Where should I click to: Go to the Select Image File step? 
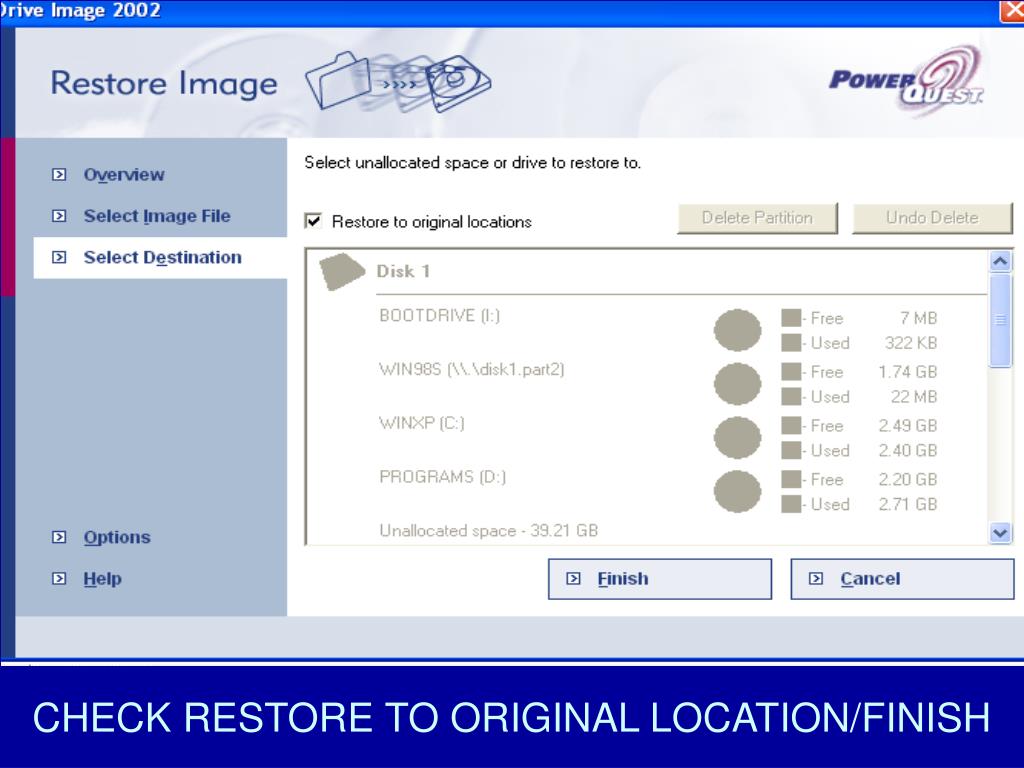click(x=157, y=216)
